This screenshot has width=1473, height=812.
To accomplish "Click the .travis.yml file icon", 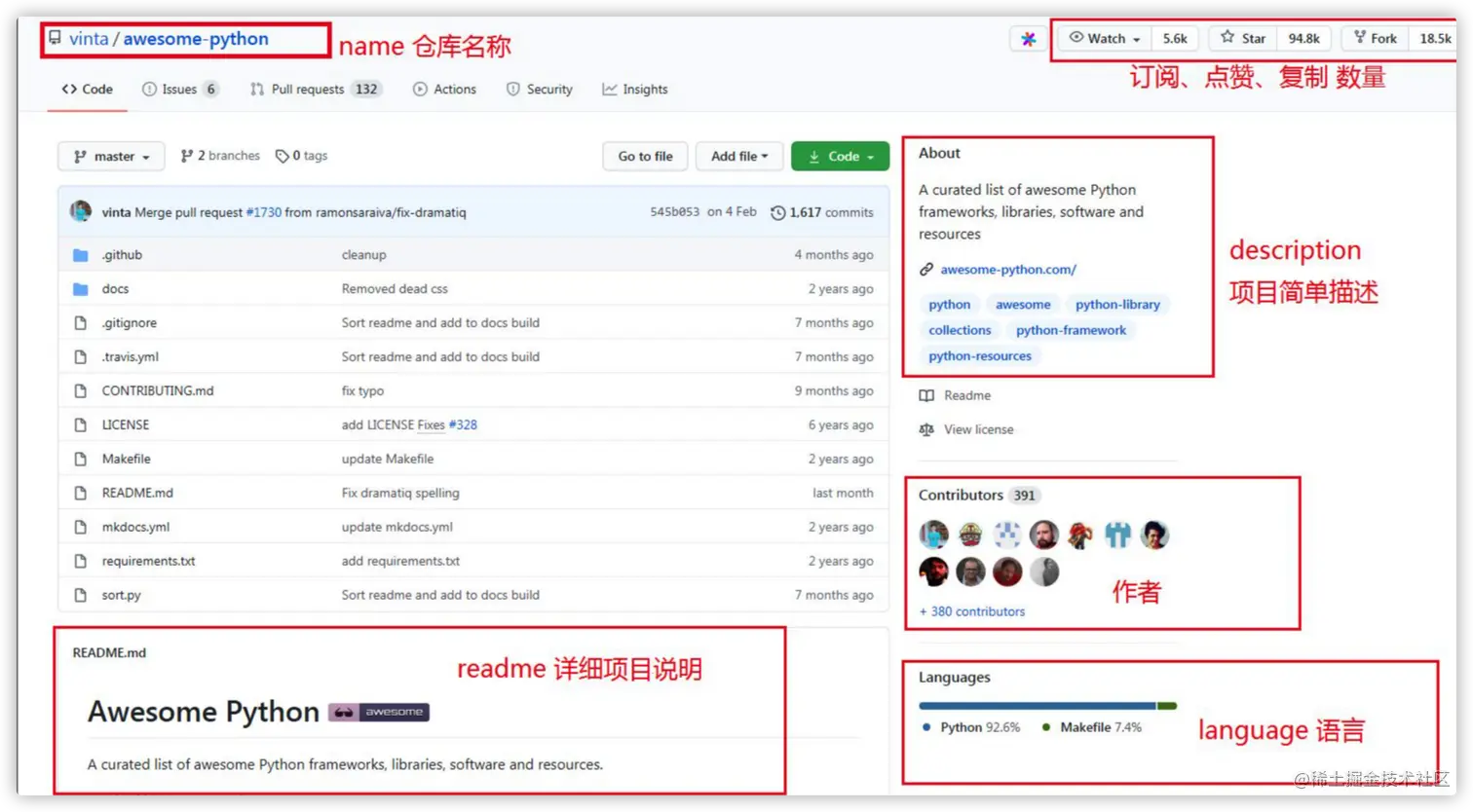I will [x=81, y=357].
